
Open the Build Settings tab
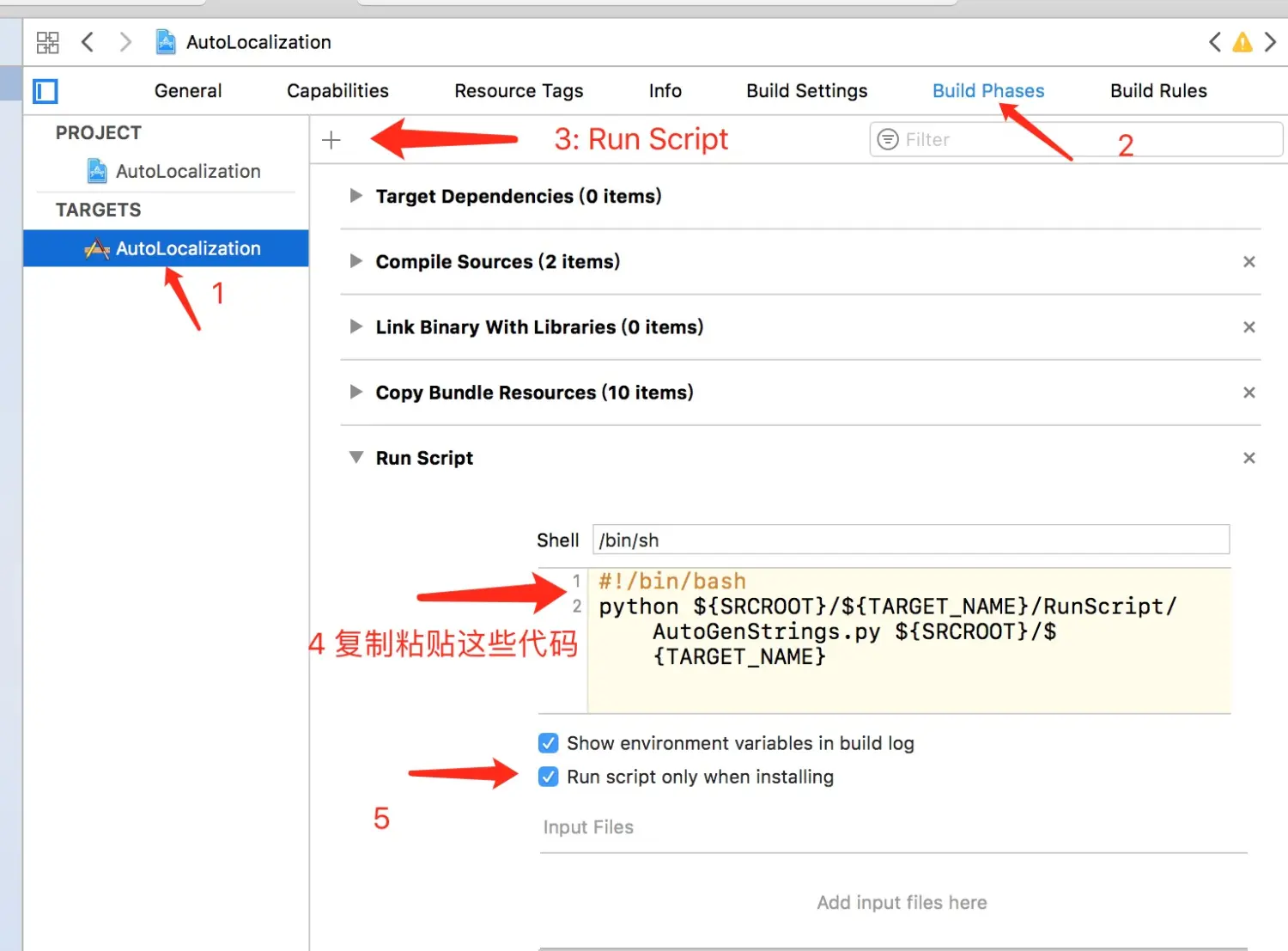point(807,91)
